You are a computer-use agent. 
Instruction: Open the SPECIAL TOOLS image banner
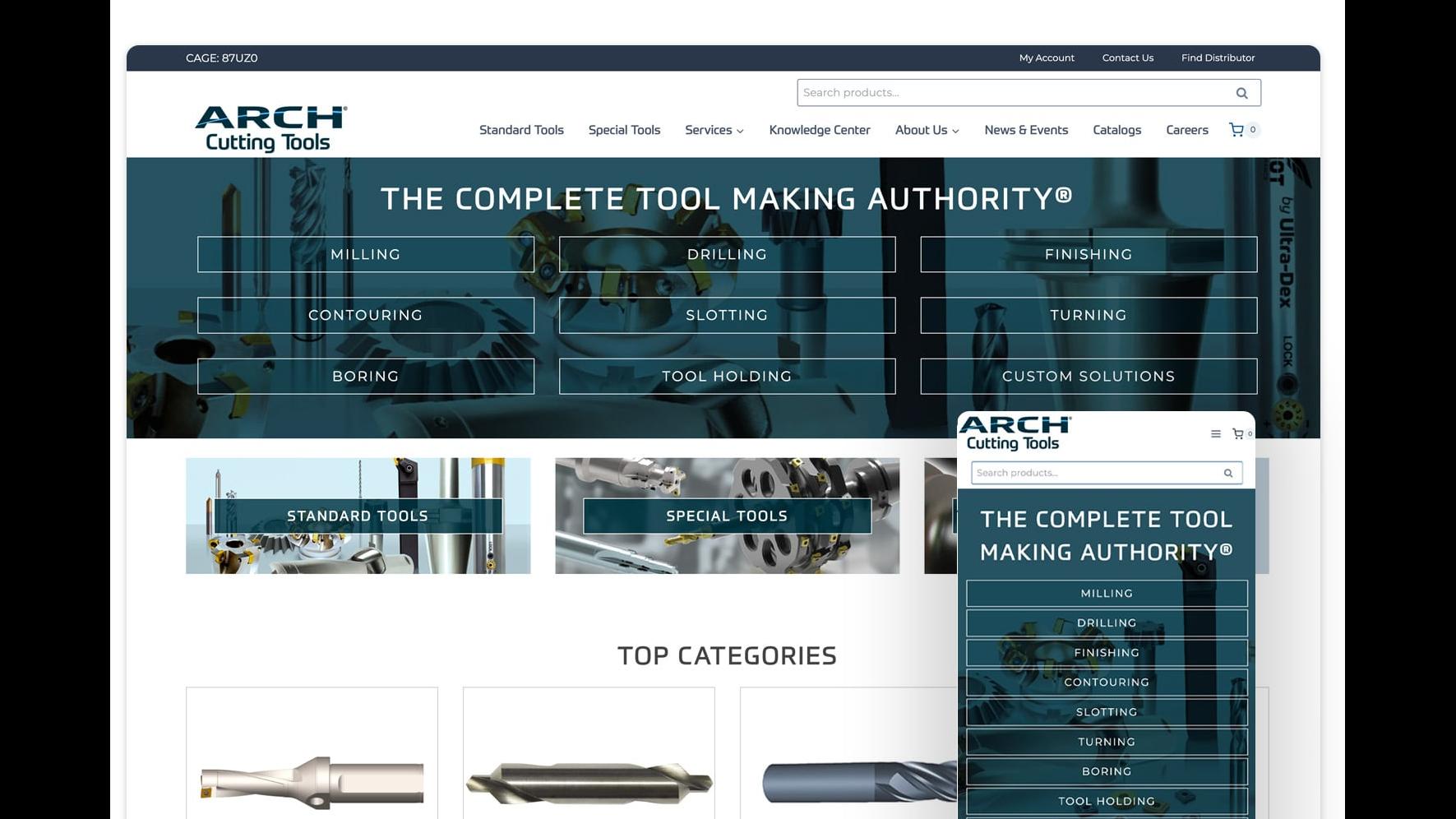[727, 516]
